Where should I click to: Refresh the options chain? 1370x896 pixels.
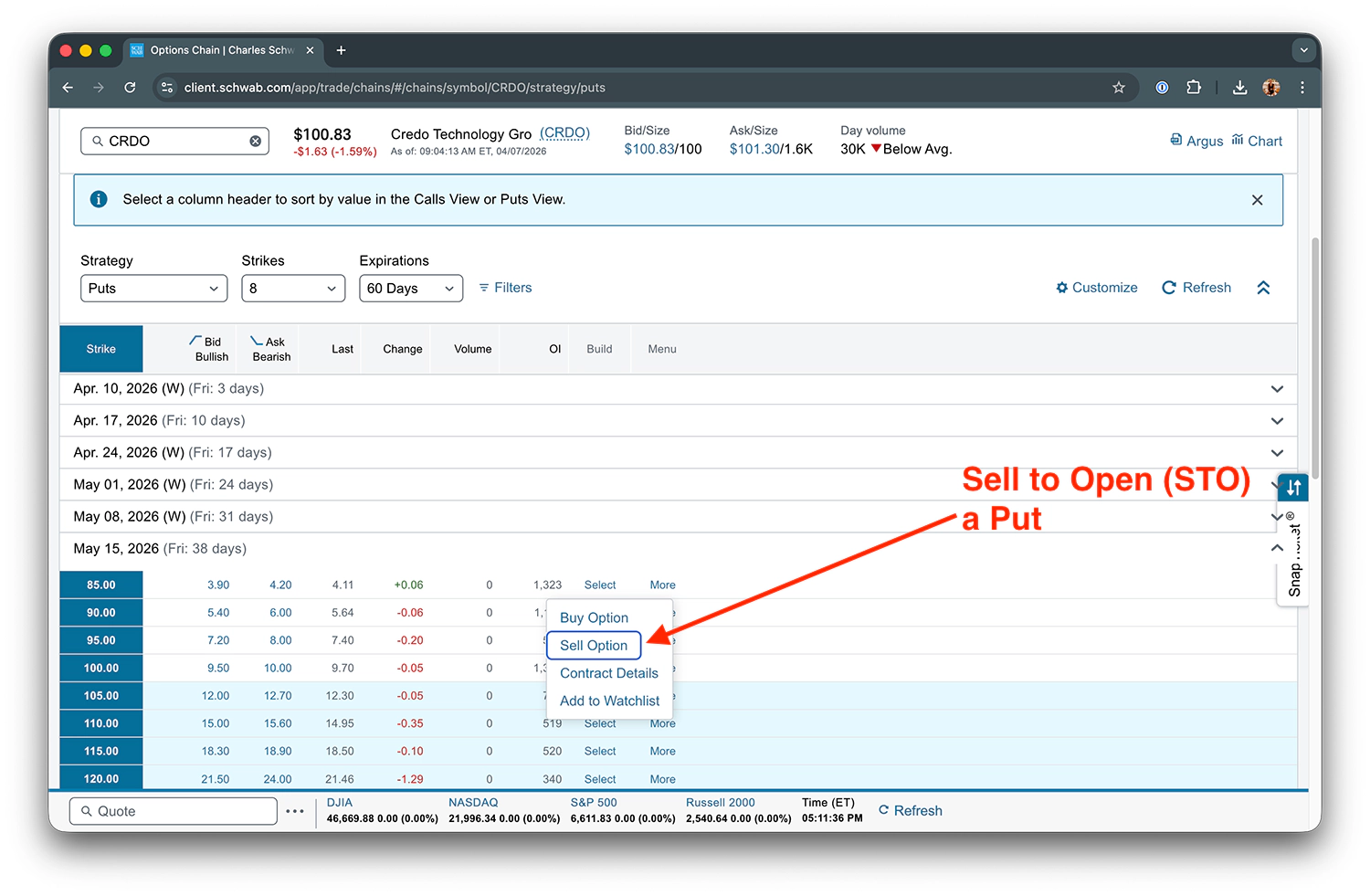point(1196,288)
